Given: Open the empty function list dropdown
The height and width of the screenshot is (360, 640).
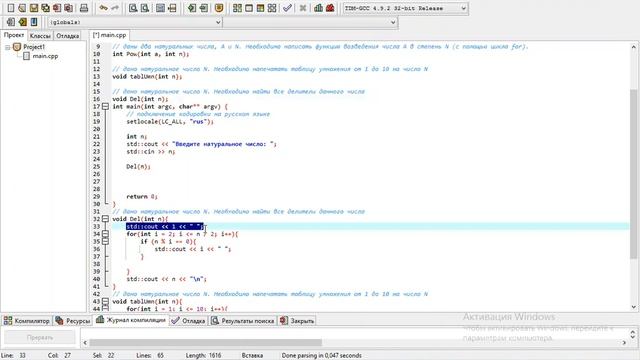Looking at the screenshot, I should 310,22.
